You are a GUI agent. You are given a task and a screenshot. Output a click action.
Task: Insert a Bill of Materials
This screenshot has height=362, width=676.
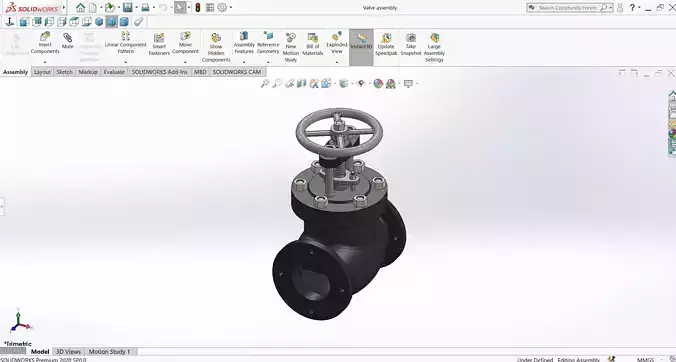[313, 44]
